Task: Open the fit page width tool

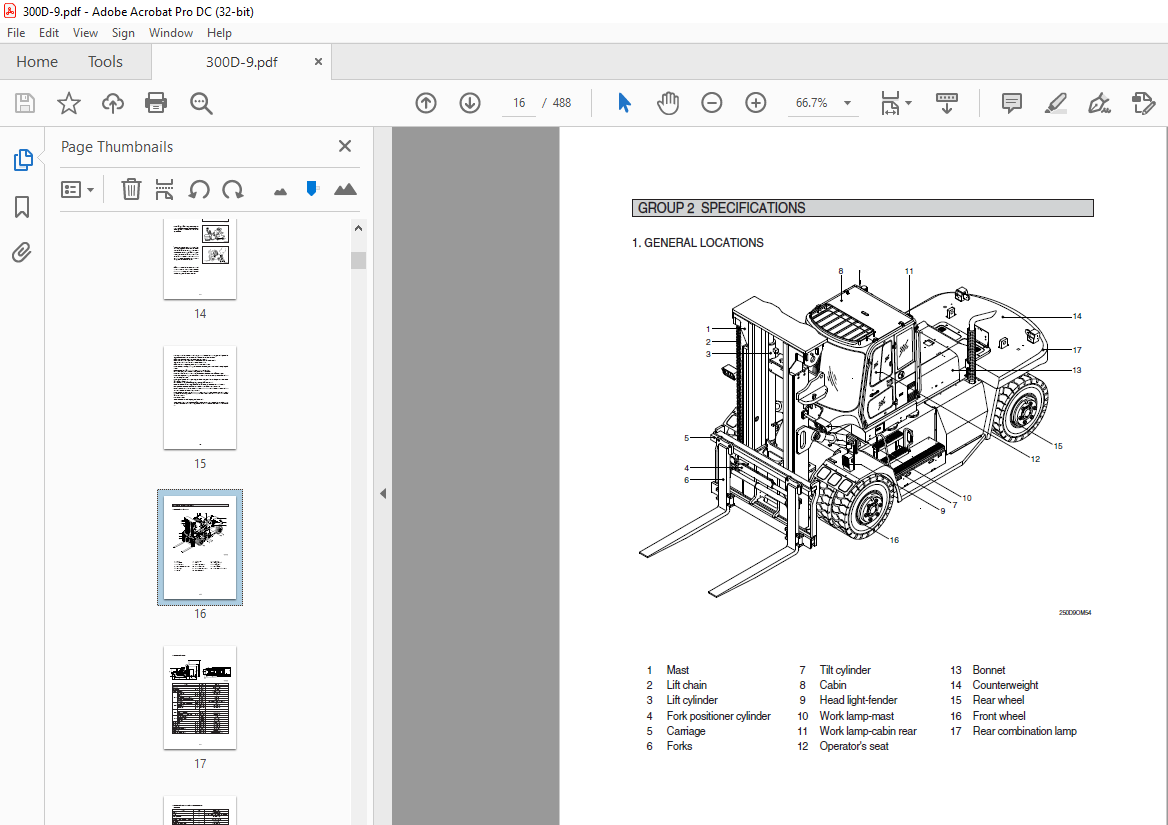Action: pyautogui.click(x=890, y=103)
